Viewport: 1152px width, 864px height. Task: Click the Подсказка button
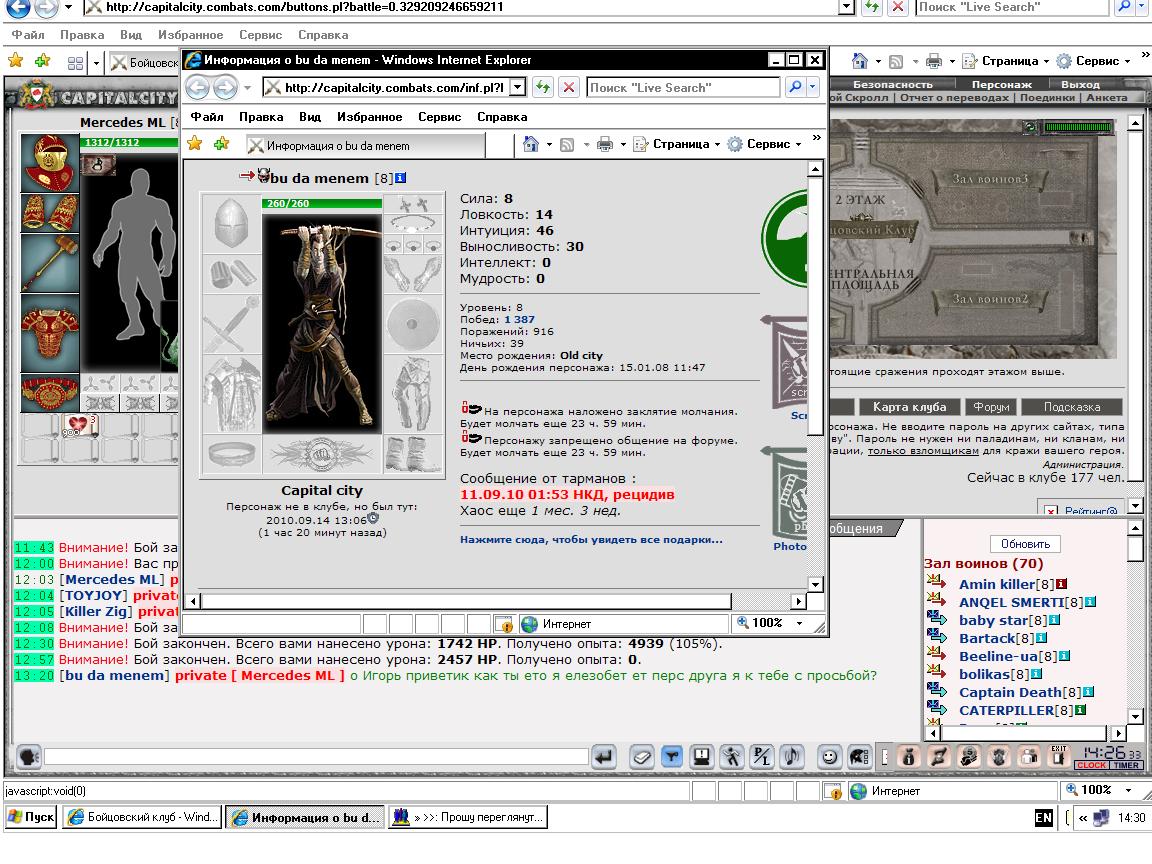point(1072,406)
